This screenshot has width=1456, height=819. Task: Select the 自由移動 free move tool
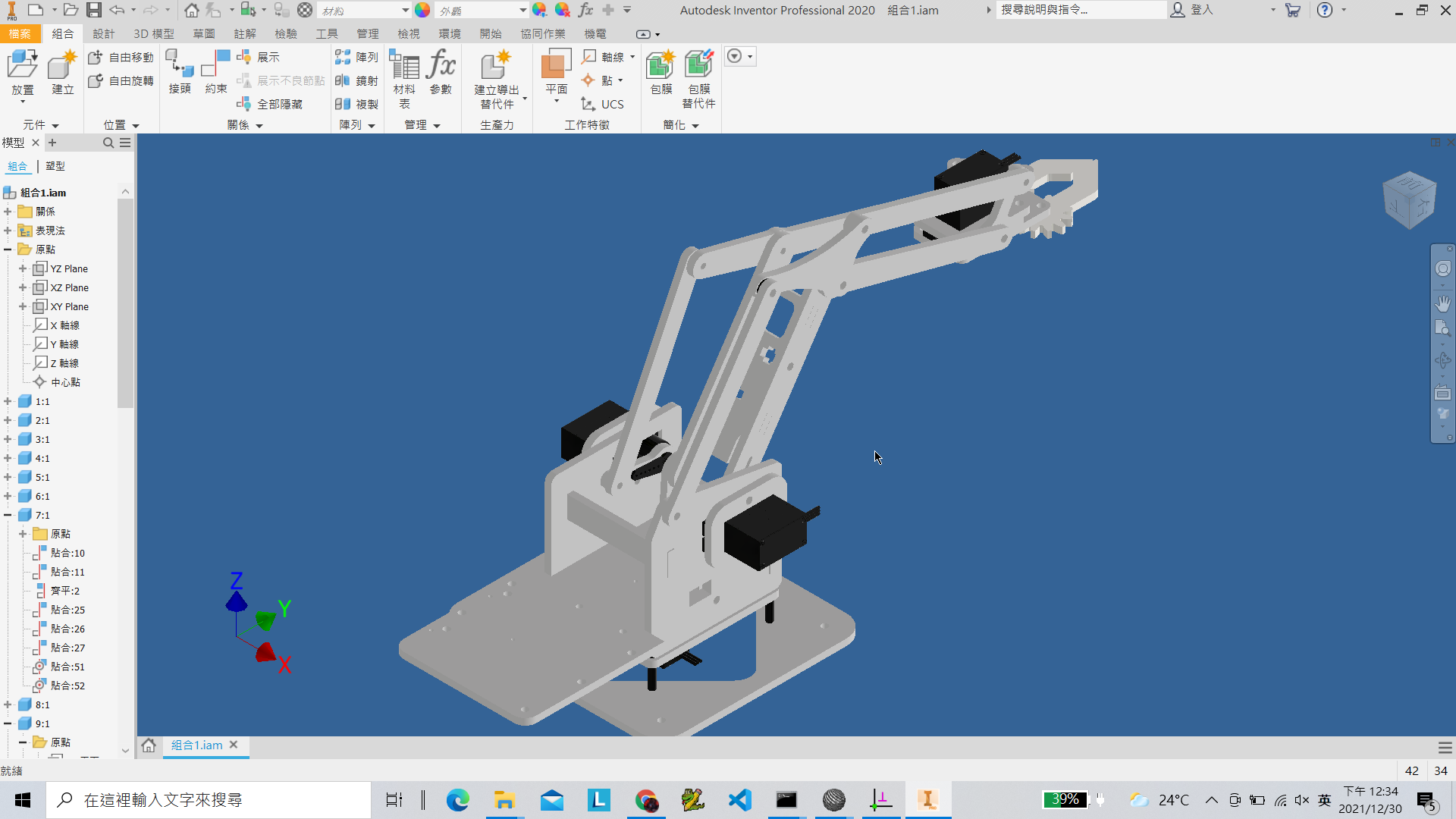click(121, 57)
